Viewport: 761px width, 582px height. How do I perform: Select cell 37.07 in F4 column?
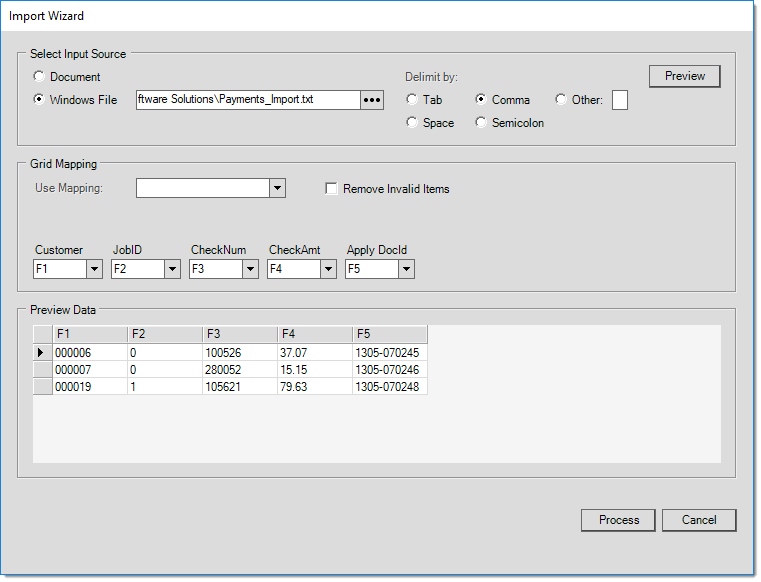click(315, 352)
